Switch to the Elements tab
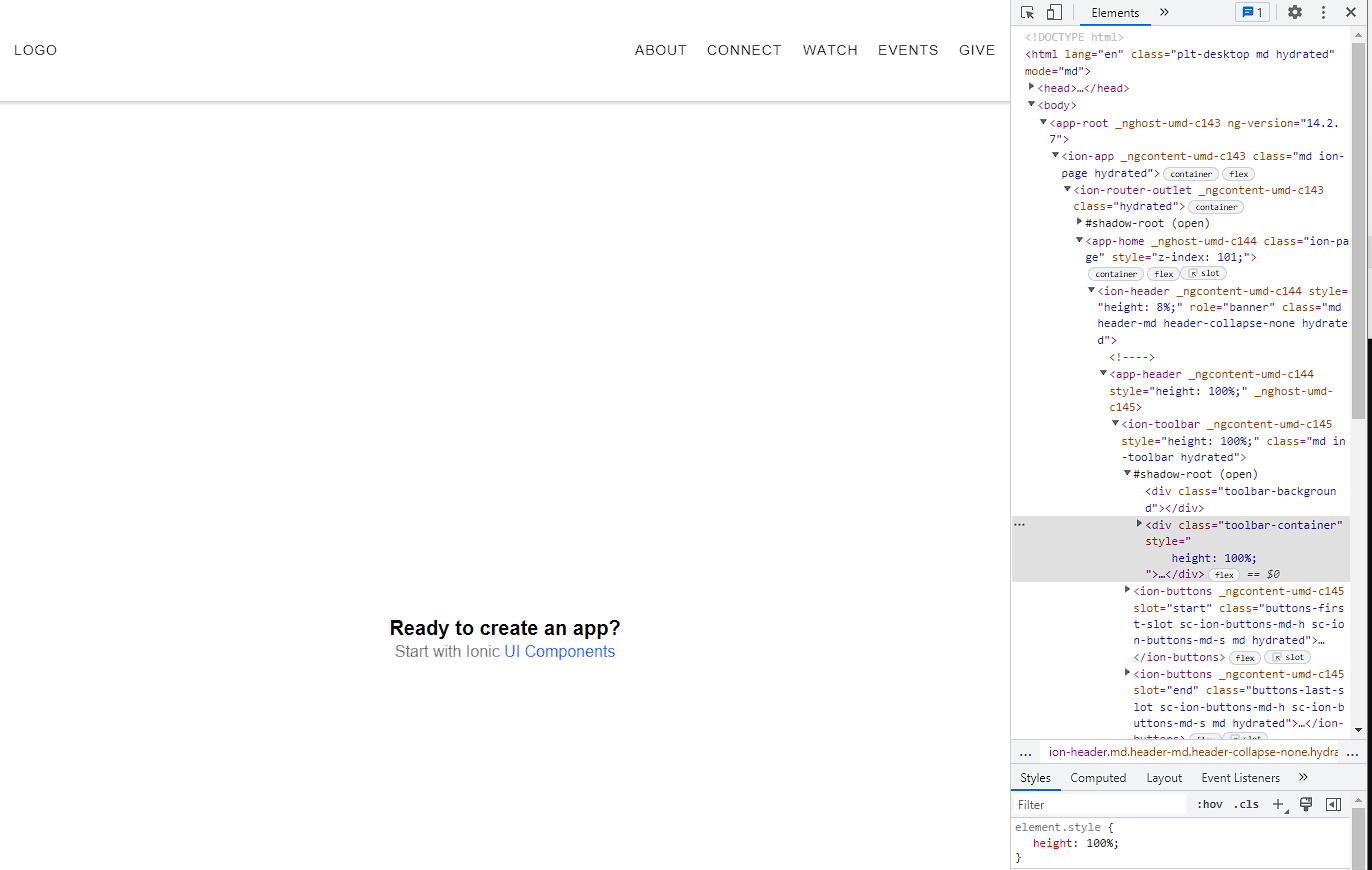Viewport: 1372px width, 870px height. point(1115,13)
